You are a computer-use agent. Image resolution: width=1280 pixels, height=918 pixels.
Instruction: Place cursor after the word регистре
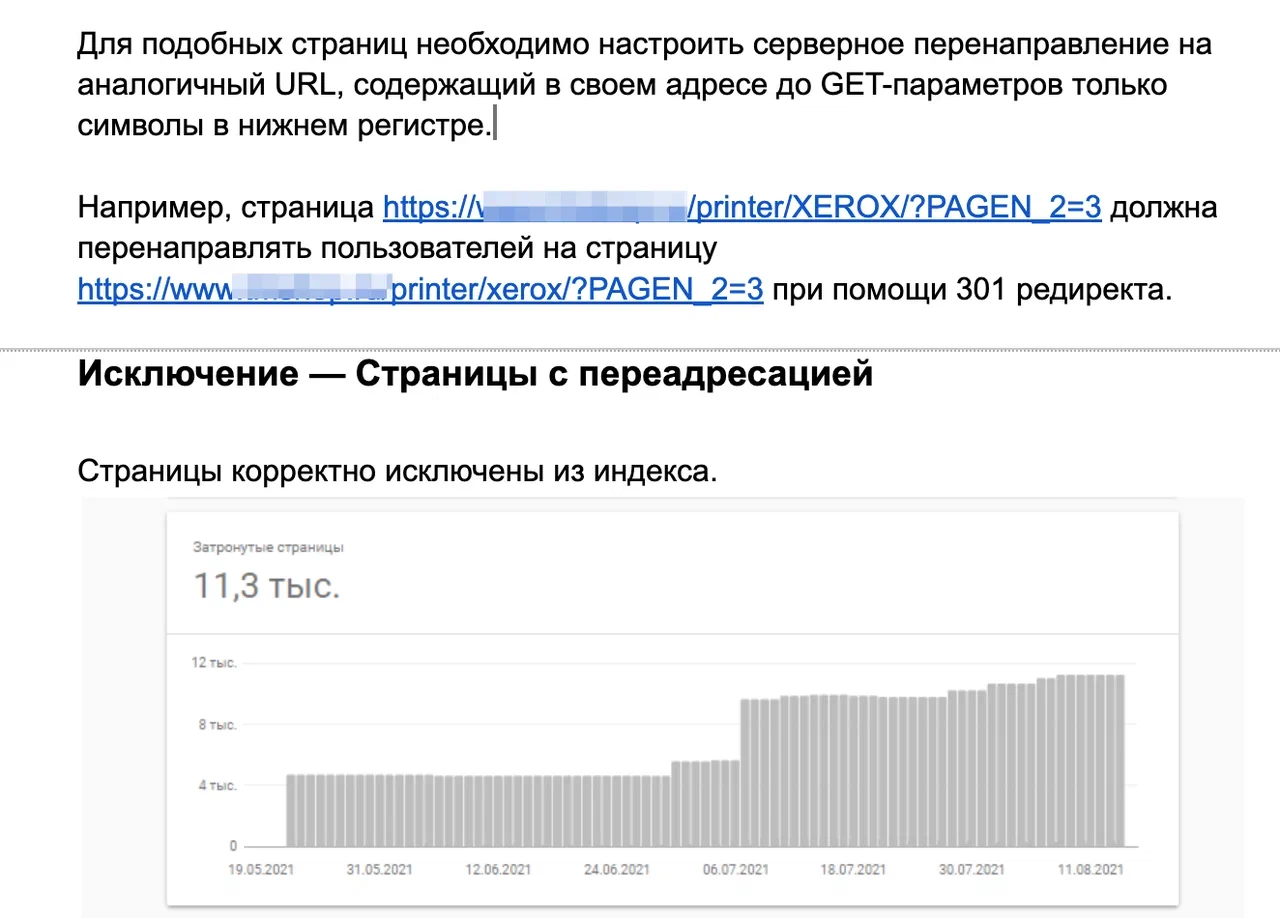click(x=496, y=124)
